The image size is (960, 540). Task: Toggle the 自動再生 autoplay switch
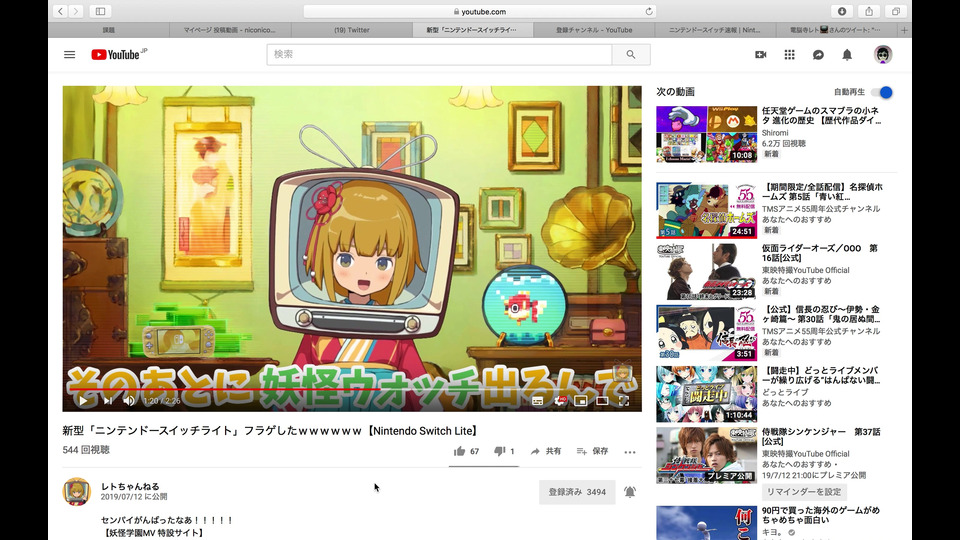click(882, 92)
